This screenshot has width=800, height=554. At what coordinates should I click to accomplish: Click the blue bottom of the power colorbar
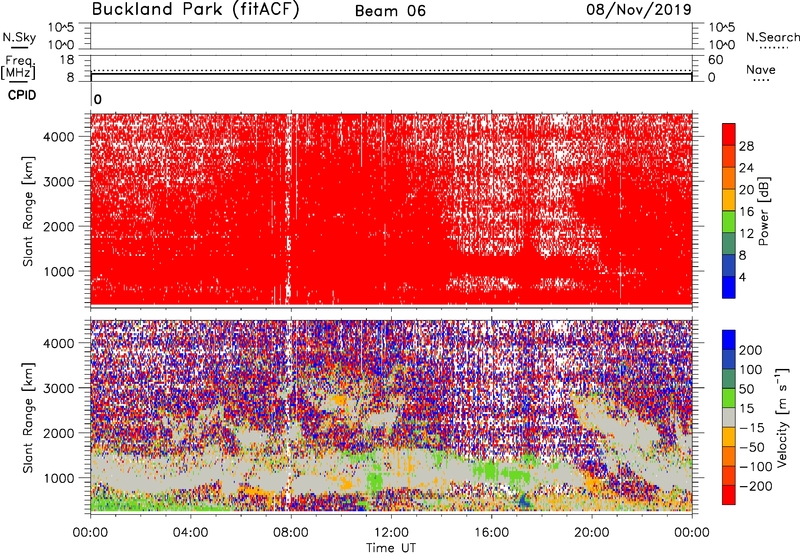click(729, 287)
